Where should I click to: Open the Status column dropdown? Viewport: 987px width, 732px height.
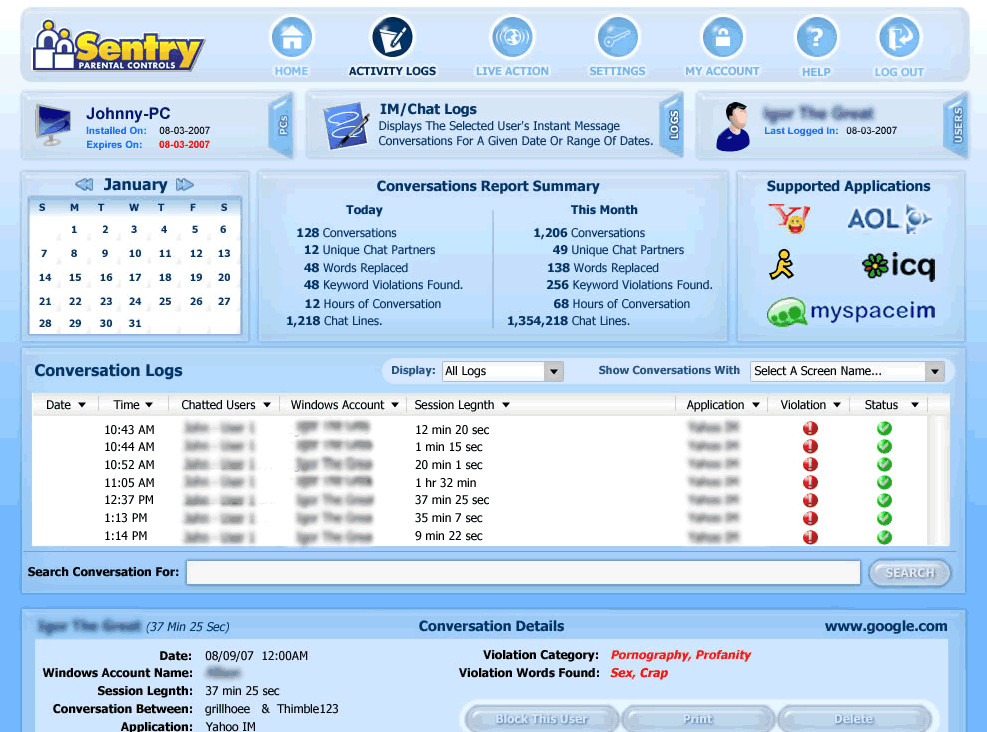[x=915, y=405]
